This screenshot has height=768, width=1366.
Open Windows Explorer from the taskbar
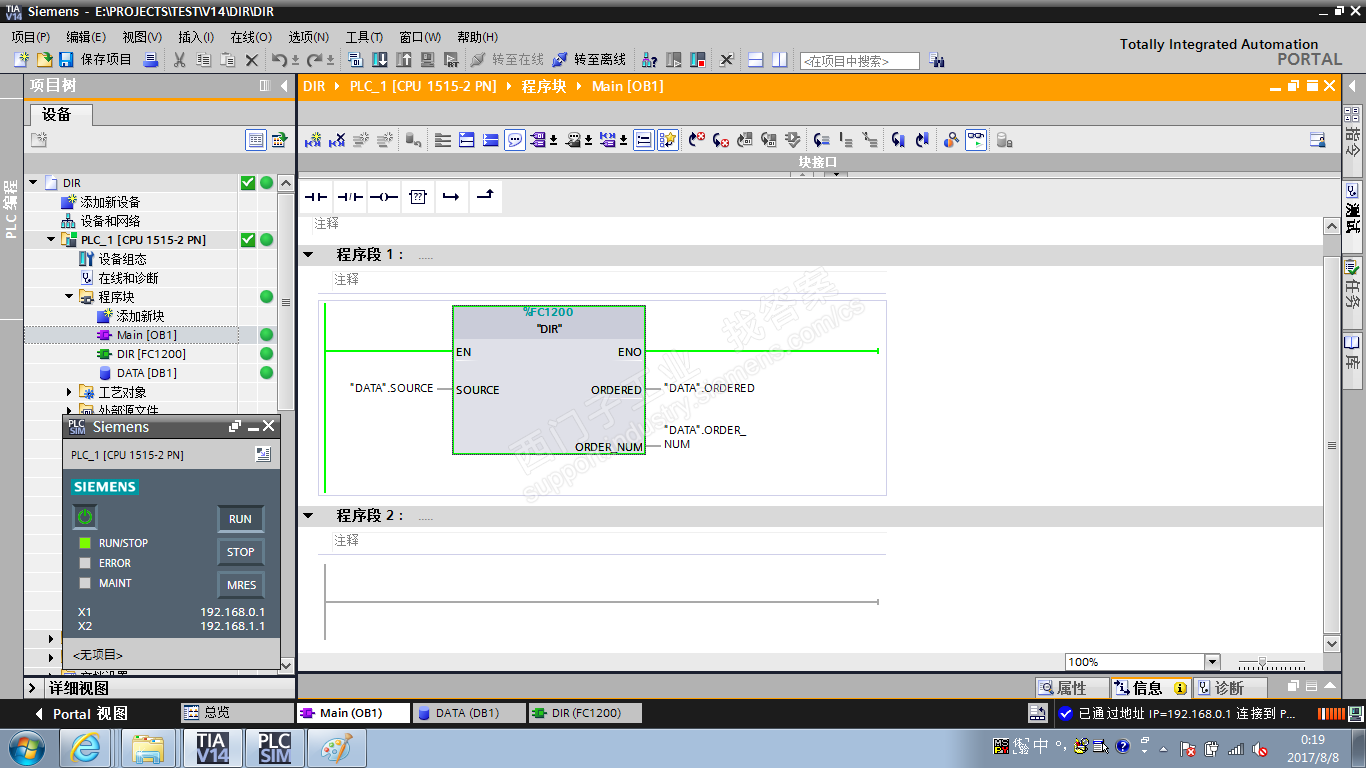coord(147,748)
